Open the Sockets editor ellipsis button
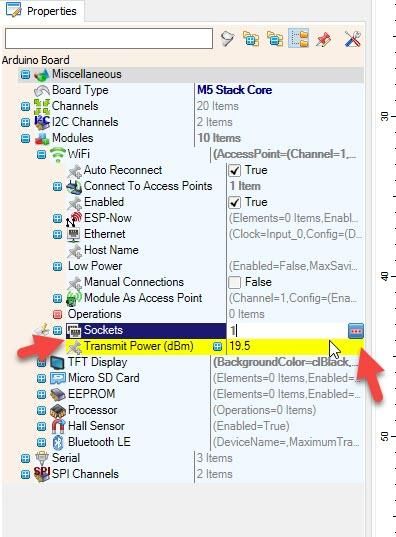Image resolution: width=396 pixels, height=537 pixels. pyautogui.click(x=356, y=331)
